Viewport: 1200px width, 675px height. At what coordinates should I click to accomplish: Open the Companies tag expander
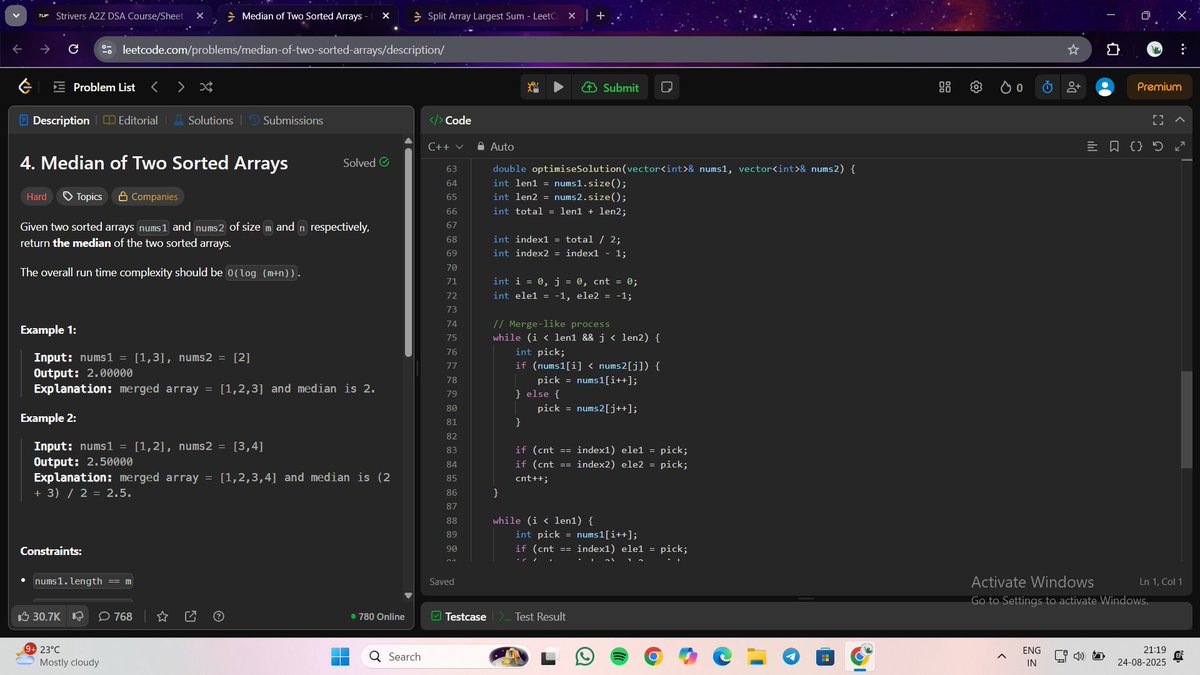tap(147, 197)
